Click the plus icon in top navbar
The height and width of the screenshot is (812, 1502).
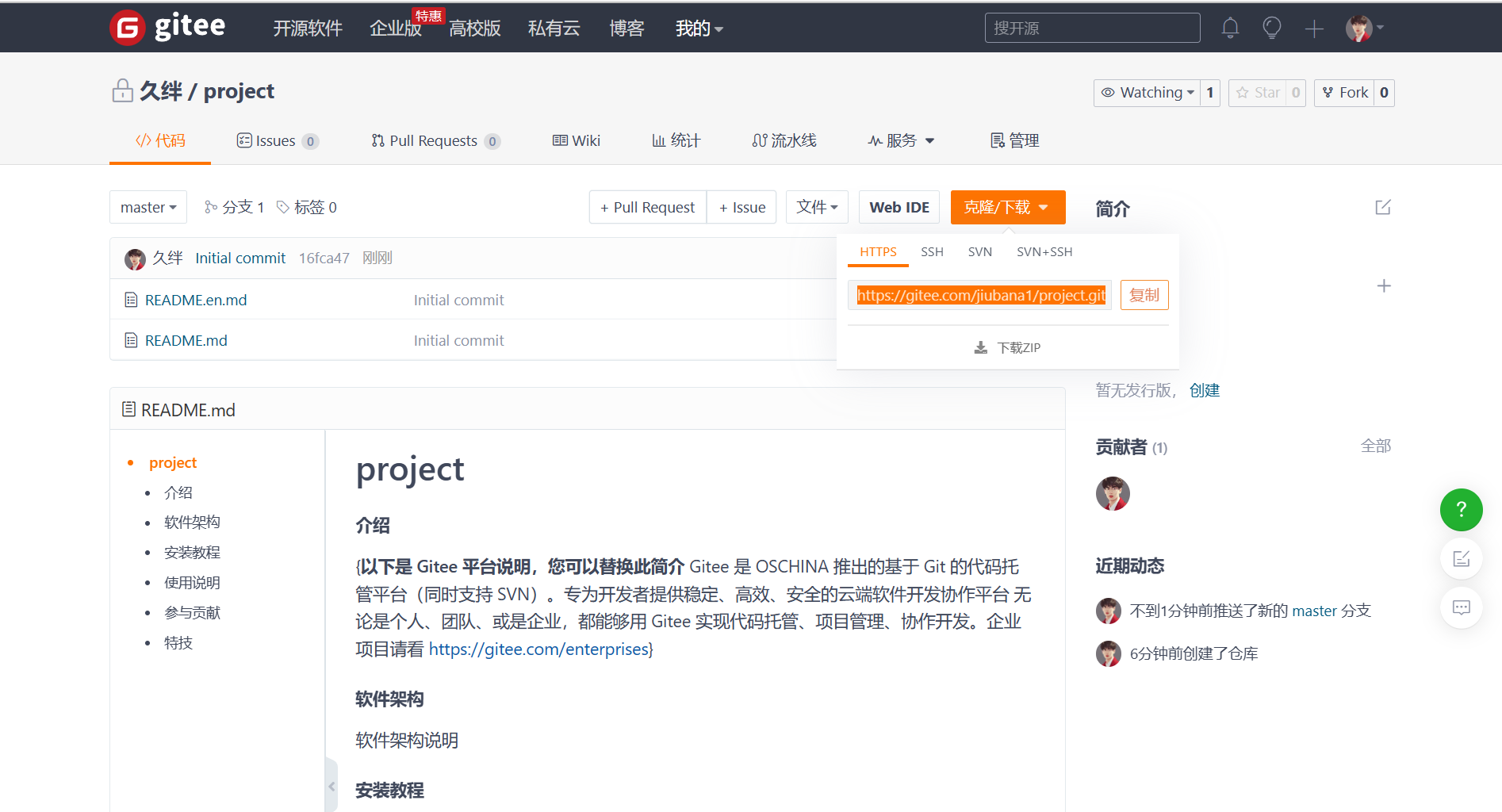(1314, 29)
